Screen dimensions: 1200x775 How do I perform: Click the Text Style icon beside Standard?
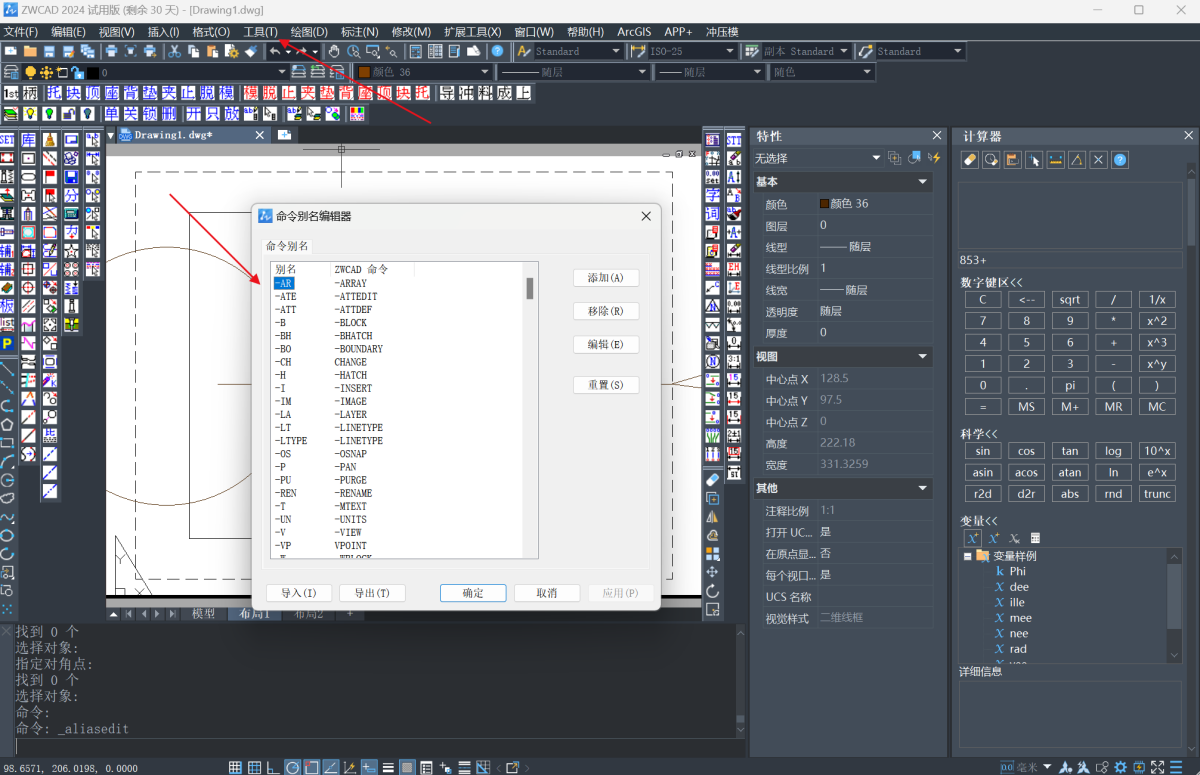(x=524, y=51)
